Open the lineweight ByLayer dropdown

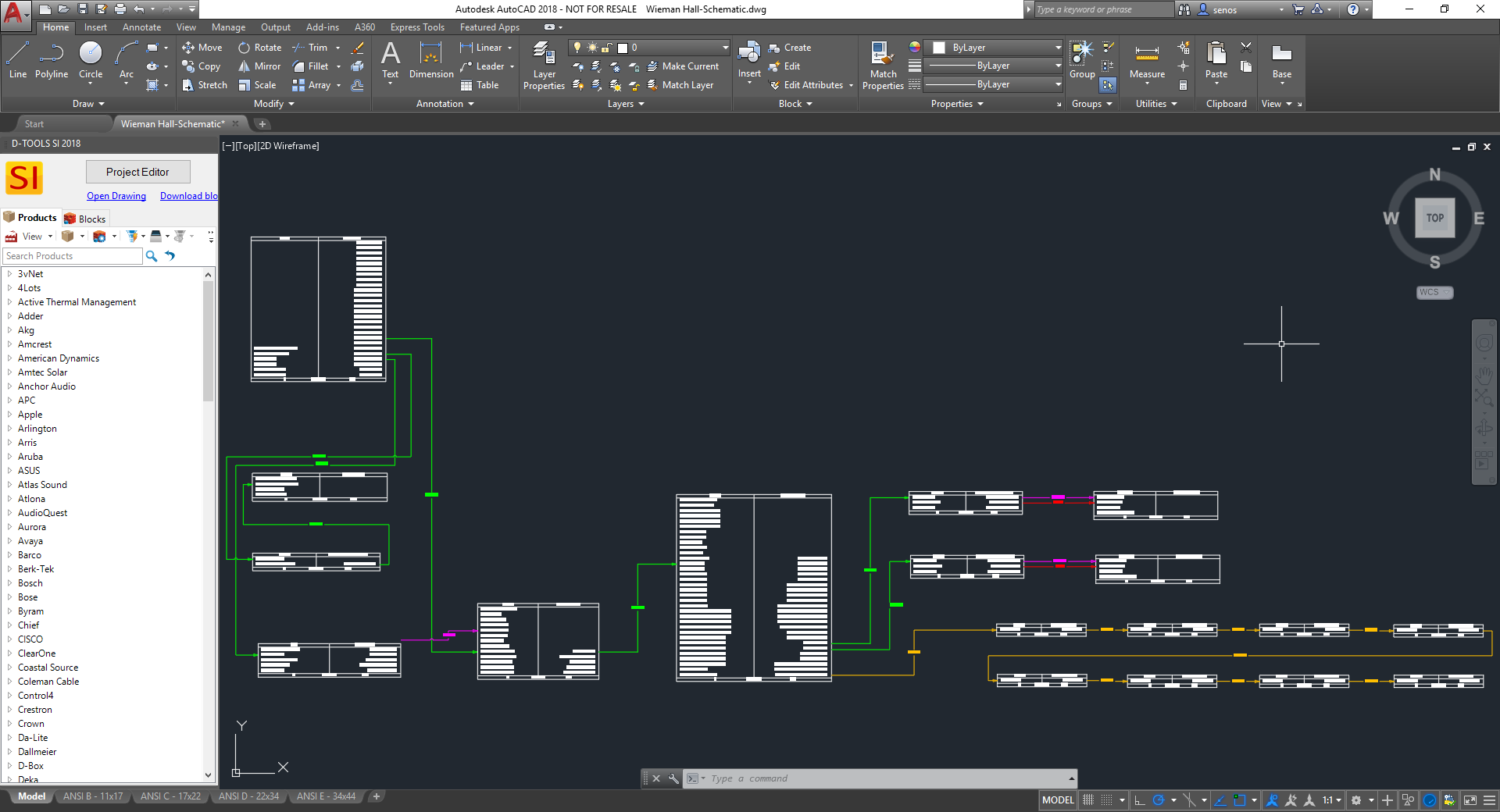(1058, 66)
